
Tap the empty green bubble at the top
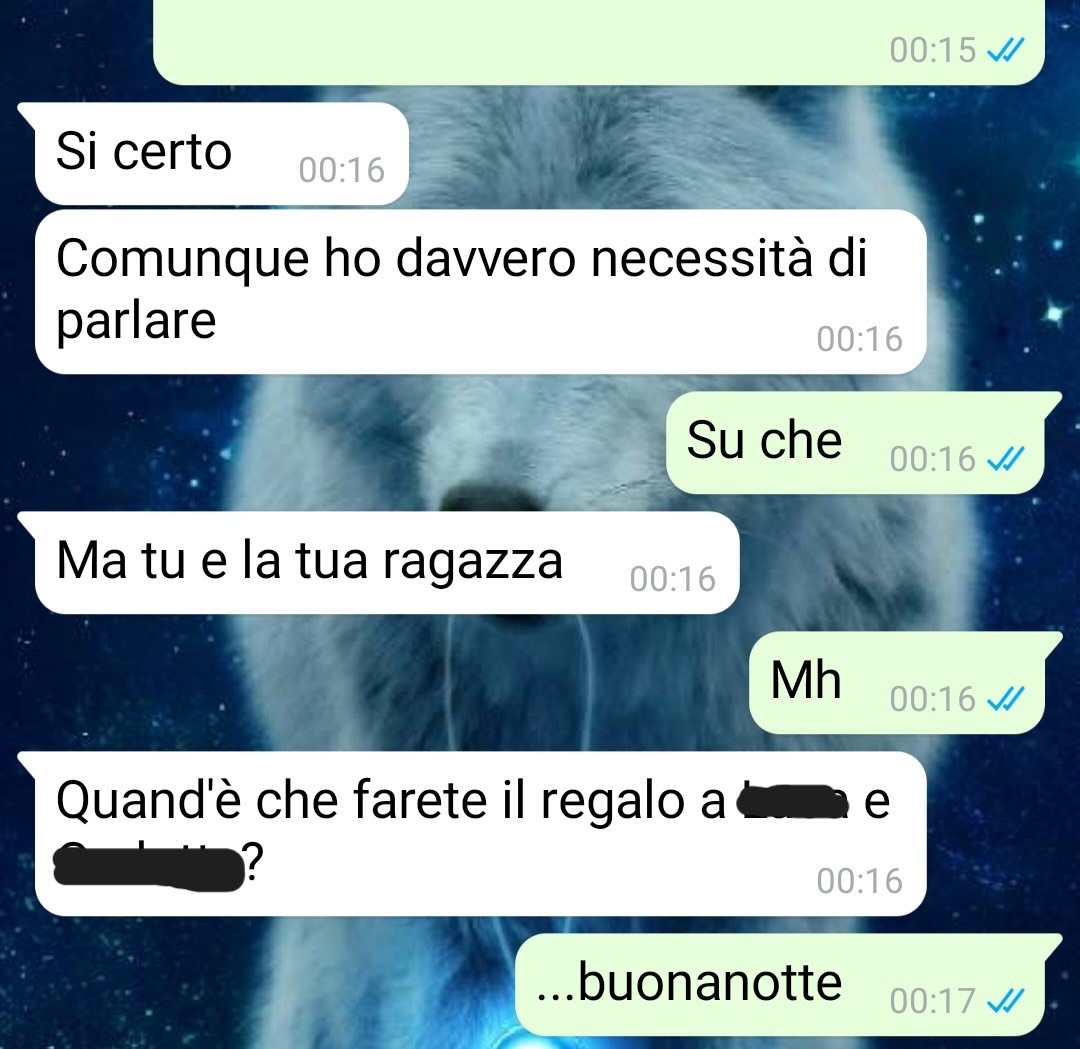[x=599, y=41]
